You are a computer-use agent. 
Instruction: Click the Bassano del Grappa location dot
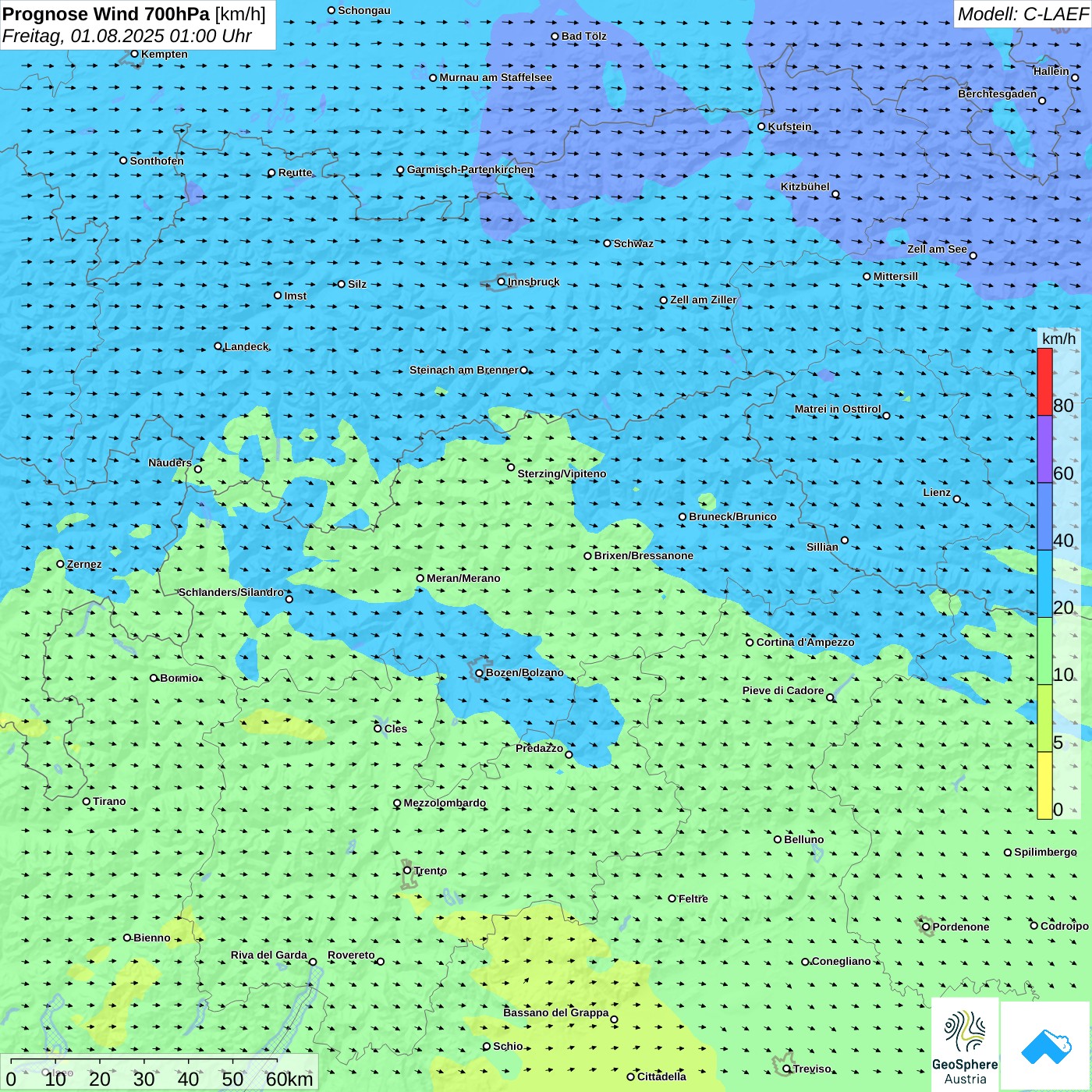[614, 1019]
